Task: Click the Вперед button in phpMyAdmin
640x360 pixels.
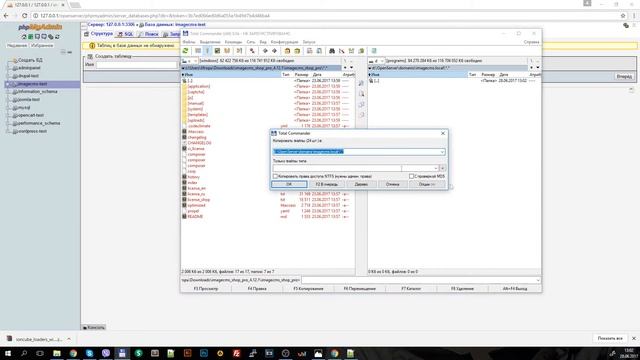Action: point(624,76)
